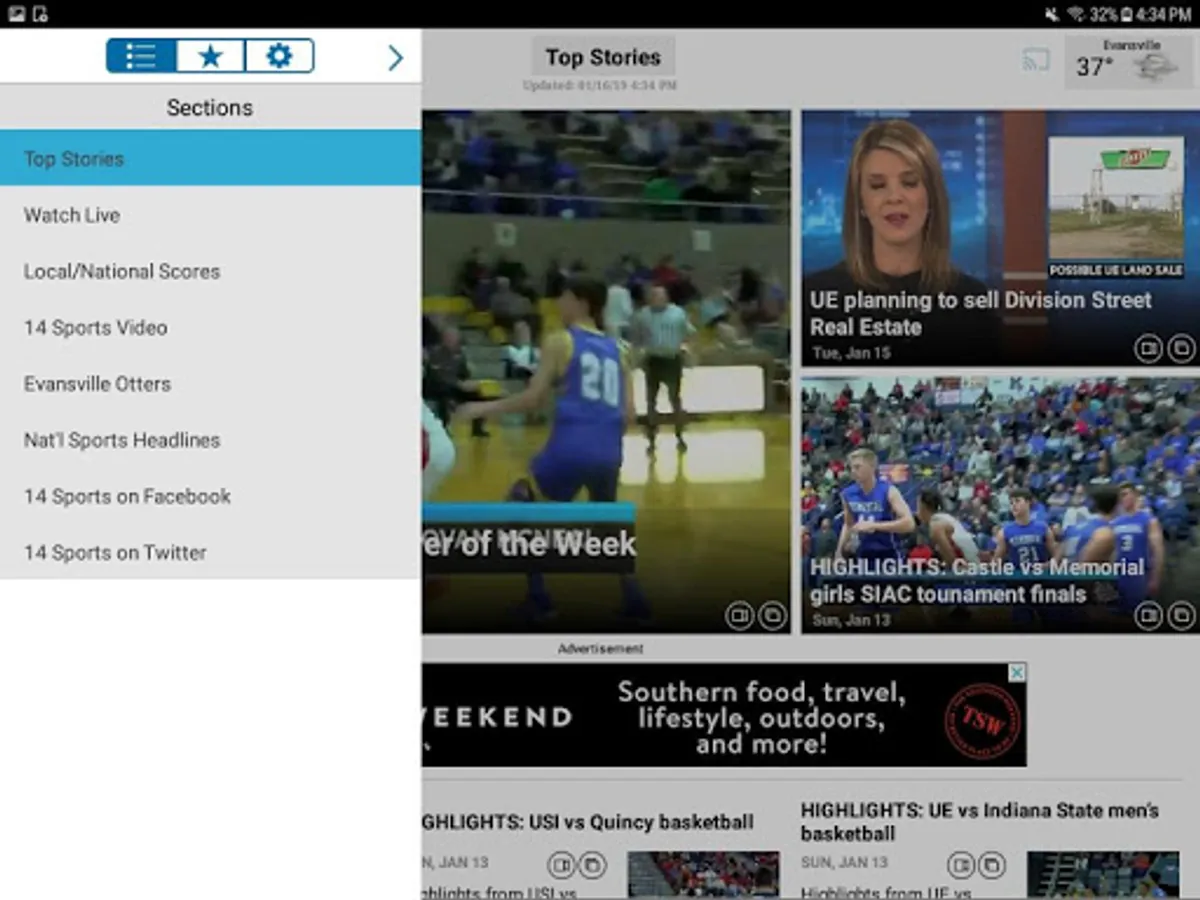Open the gear settings tab
The height and width of the screenshot is (900, 1200).
pos(279,56)
